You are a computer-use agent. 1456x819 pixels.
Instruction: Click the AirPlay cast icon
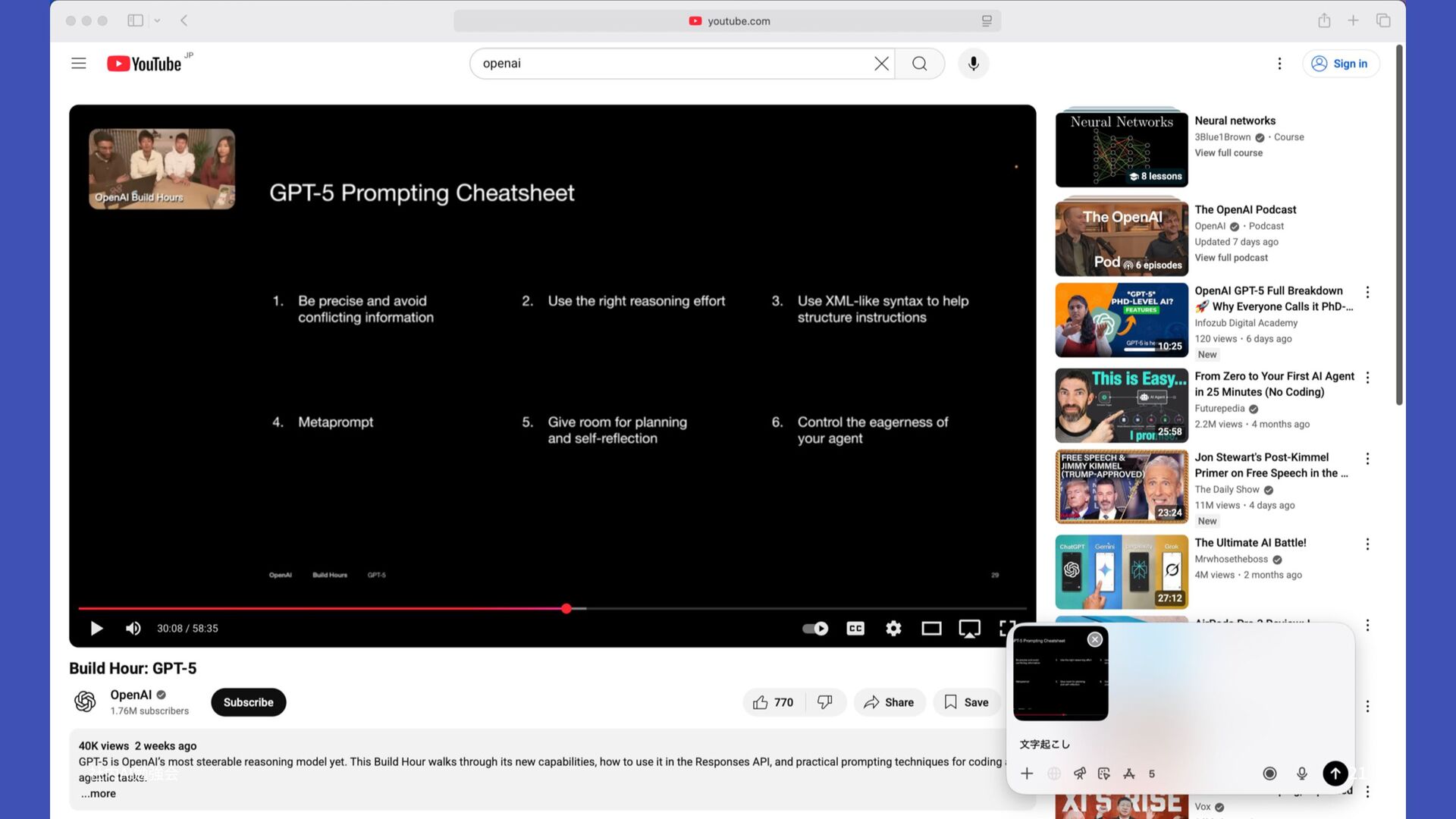pyautogui.click(x=969, y=628)
